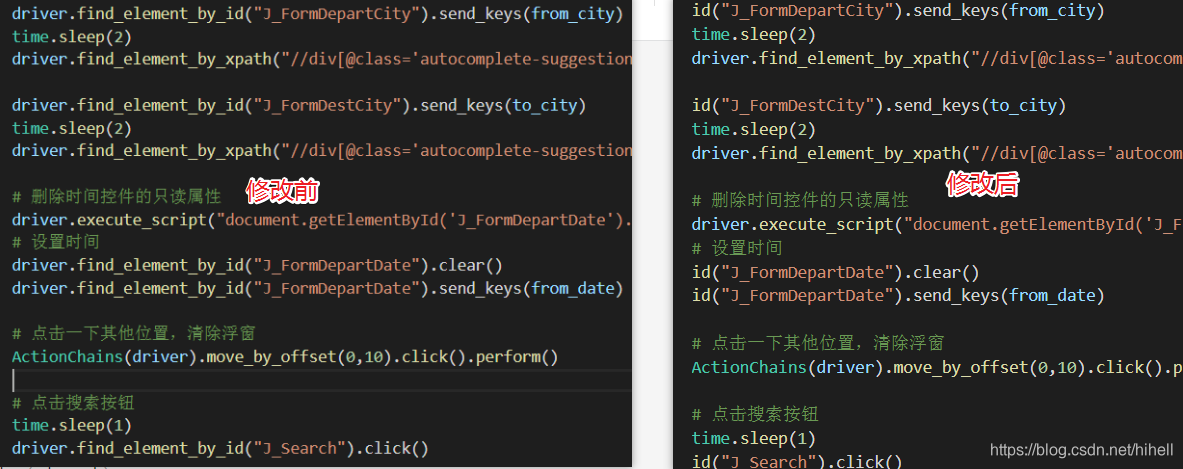Click the driver.find_element_by_id("J_FormDepartCity") line in left pane
The image size is (1183, 469).
click(318, 13)
